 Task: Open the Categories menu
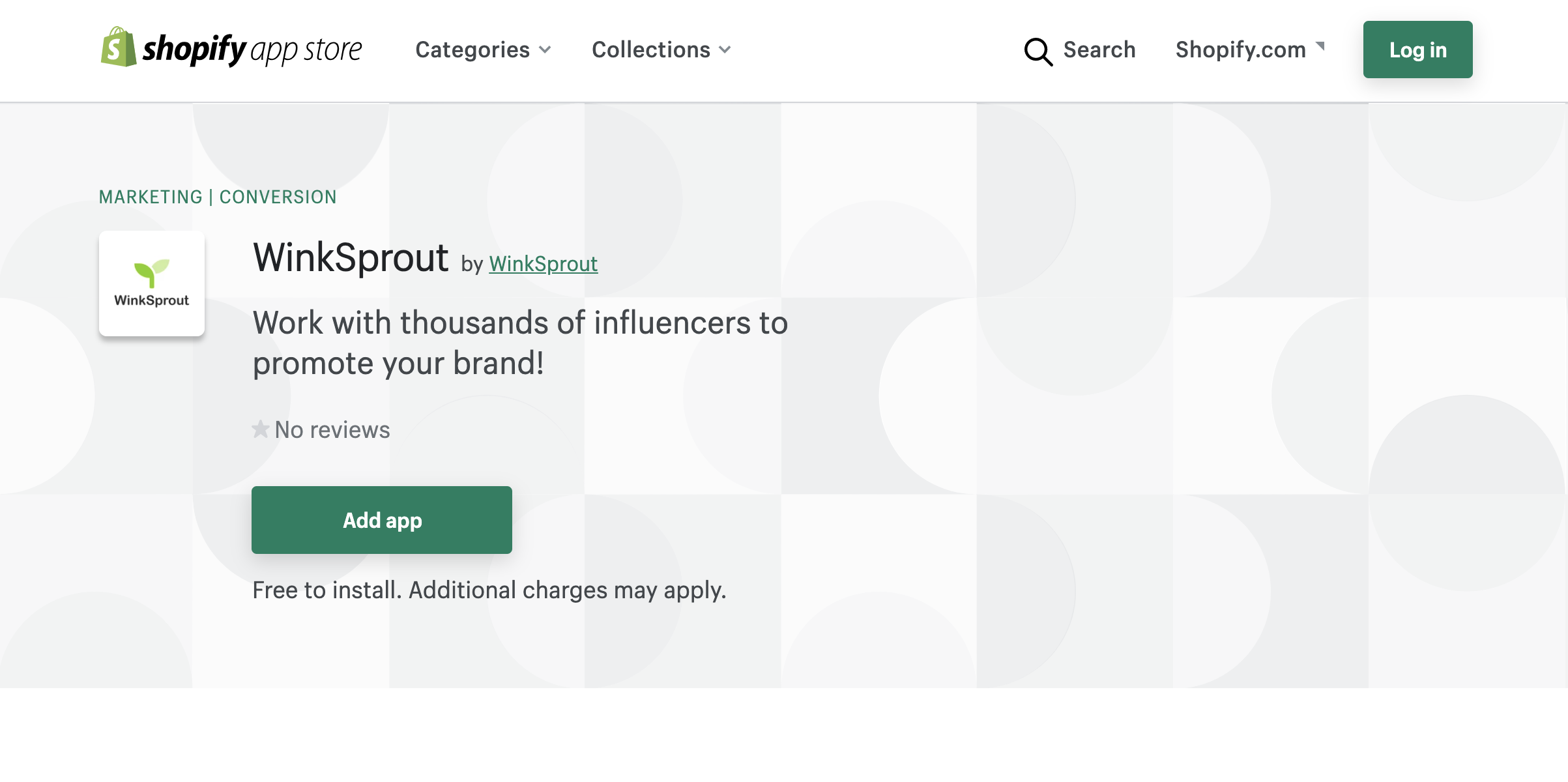pyautogui.click(x=472, y=50)
